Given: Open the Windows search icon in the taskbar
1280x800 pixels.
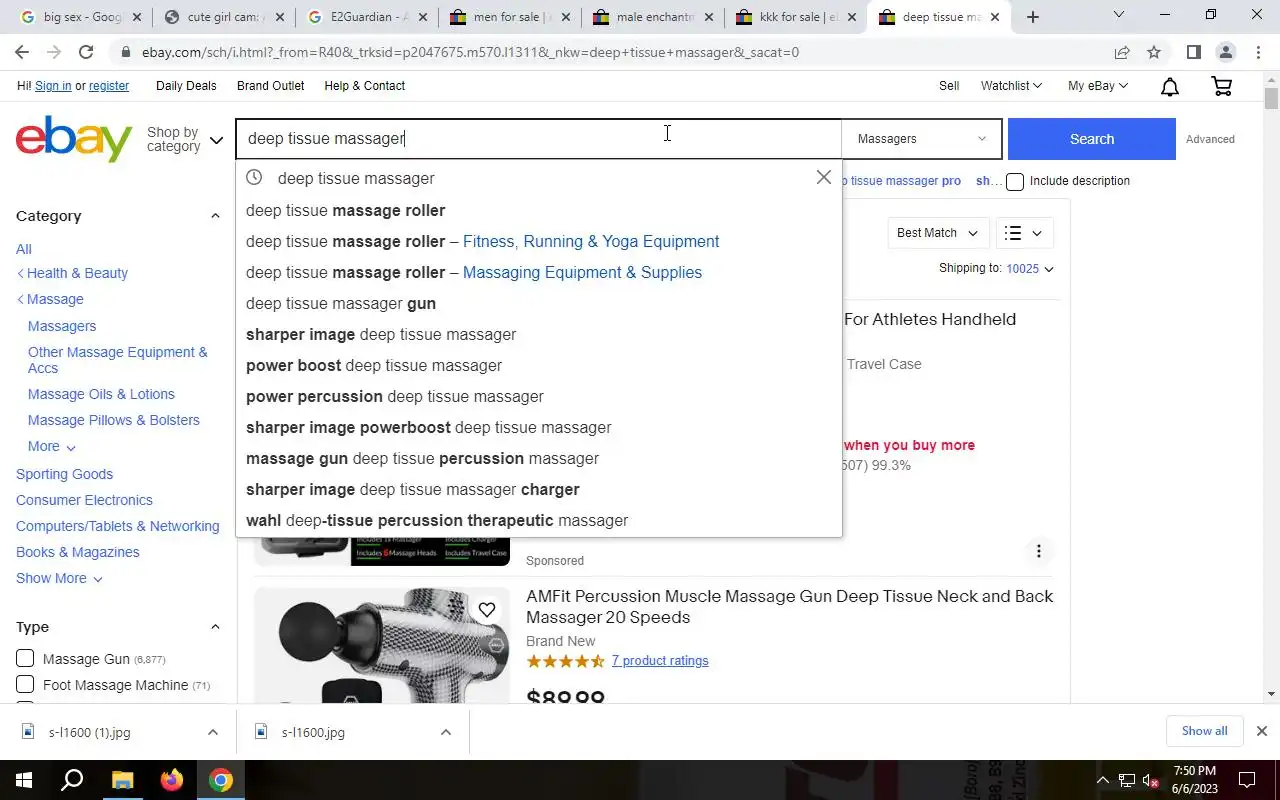Looking at the screenshot, I should pos(72,780).
